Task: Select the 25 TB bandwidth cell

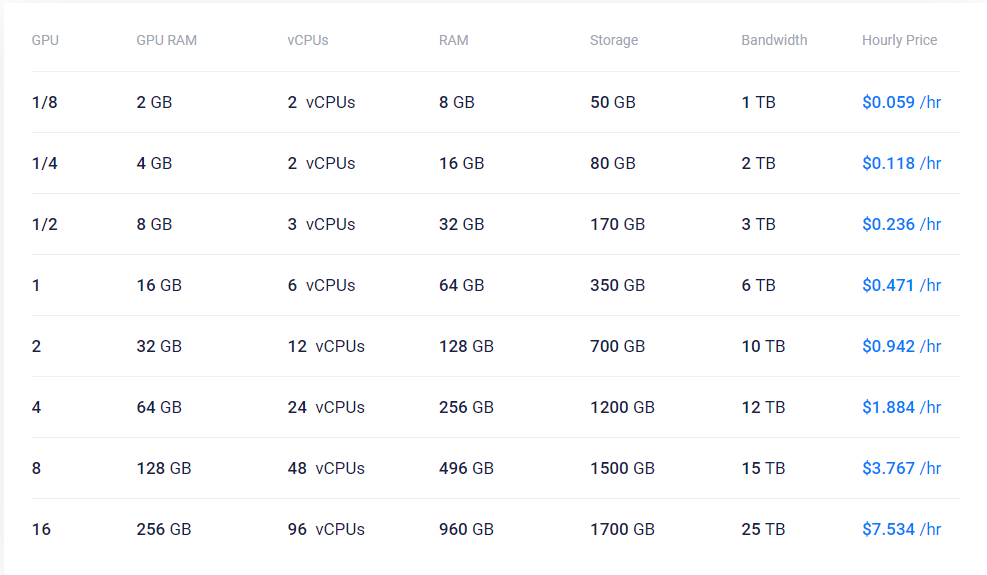Action: [764, 530]
